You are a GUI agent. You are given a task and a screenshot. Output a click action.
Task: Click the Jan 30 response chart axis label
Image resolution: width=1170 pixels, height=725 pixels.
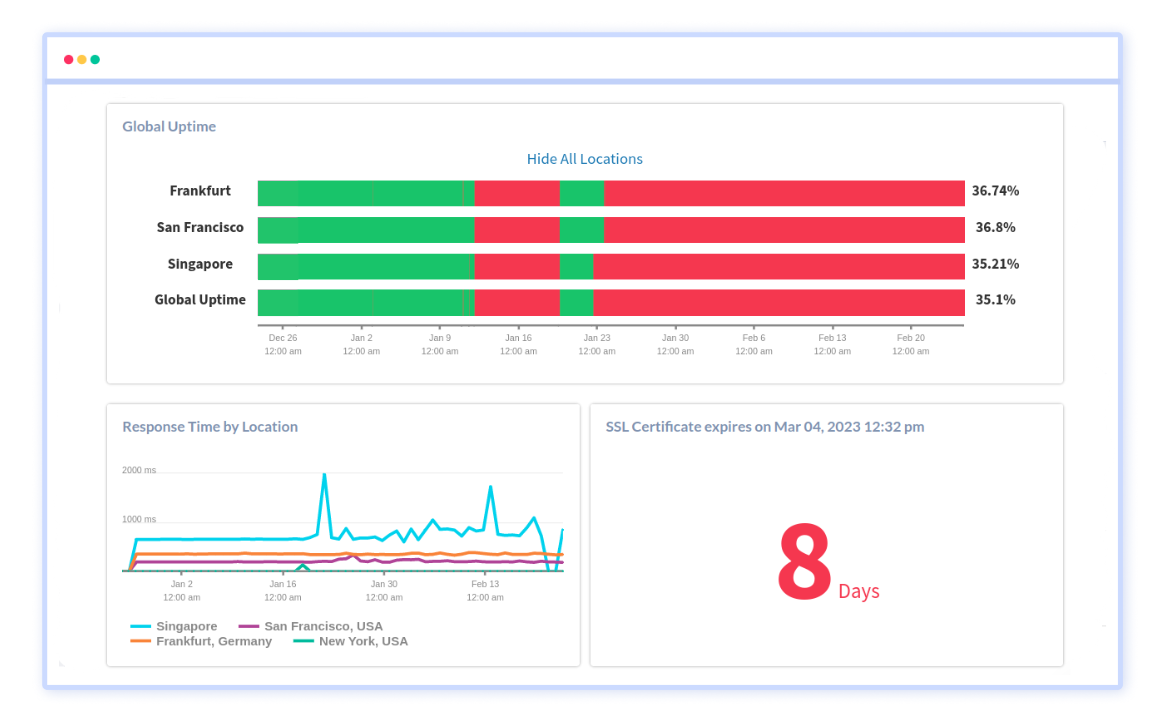(384, 591)
